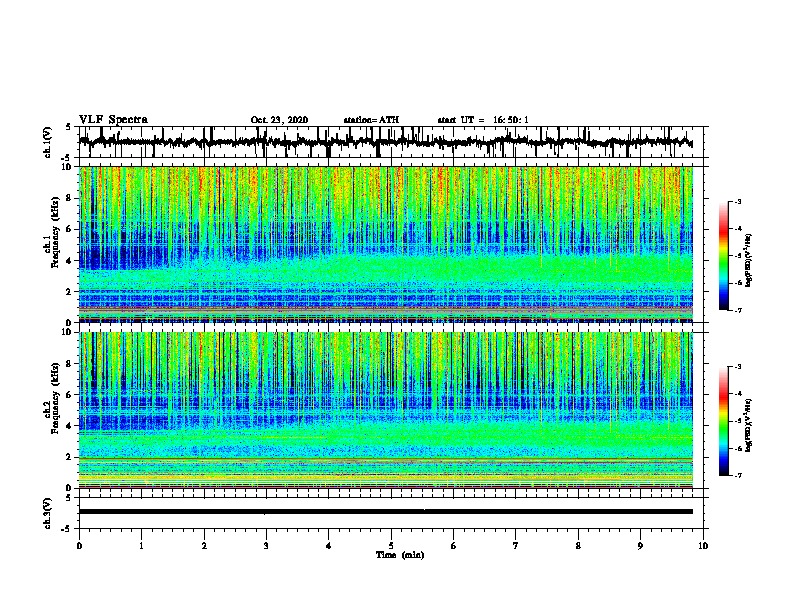Click time axis tick label "3"
This screenshot has height=612, width=792.
266,546
